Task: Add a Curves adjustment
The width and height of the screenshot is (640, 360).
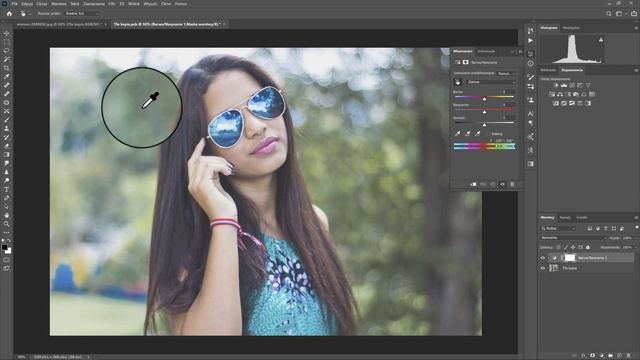Action: coord(572,85)
